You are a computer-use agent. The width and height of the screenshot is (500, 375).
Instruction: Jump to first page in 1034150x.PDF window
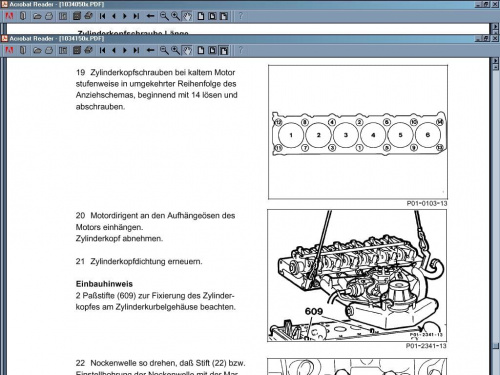[102, 50]
